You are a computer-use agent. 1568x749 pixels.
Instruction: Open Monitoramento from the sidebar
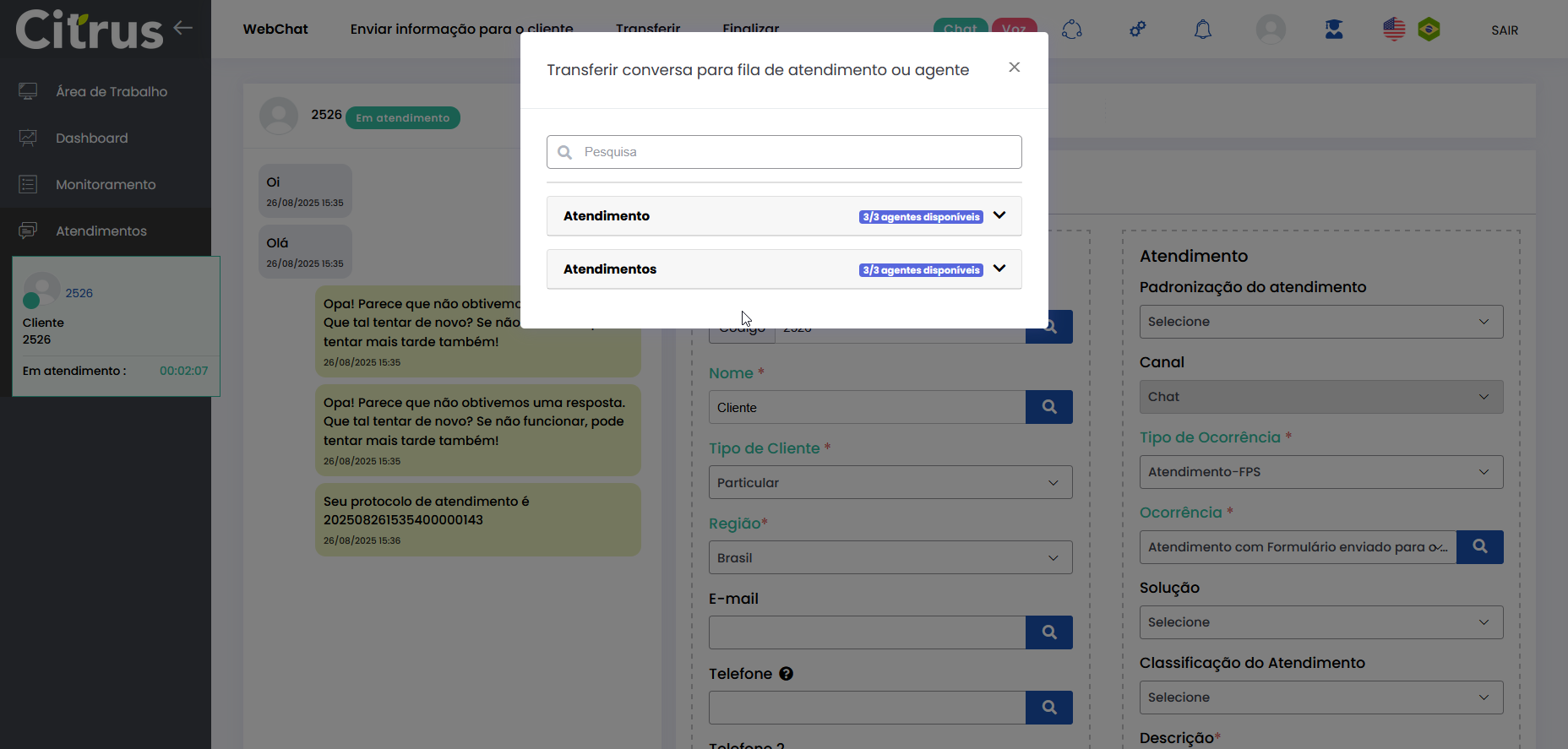click(x=106, y=185)
